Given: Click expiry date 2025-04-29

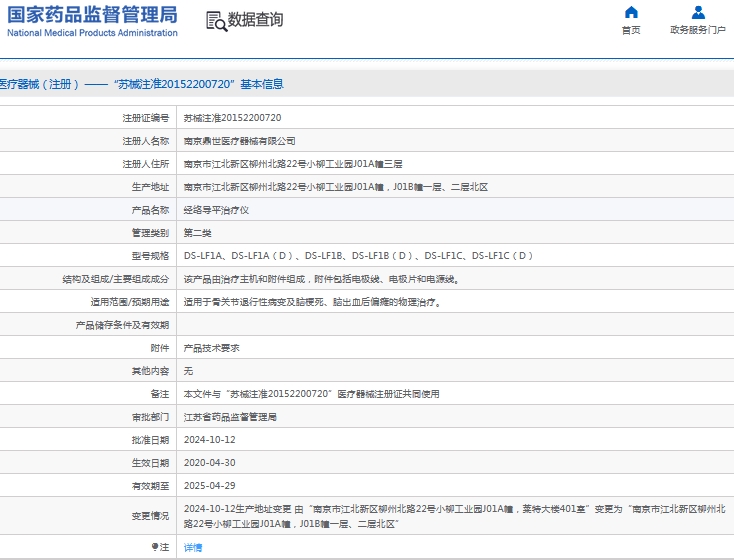Looking at the screenshot, I should [x=210, y=486].
